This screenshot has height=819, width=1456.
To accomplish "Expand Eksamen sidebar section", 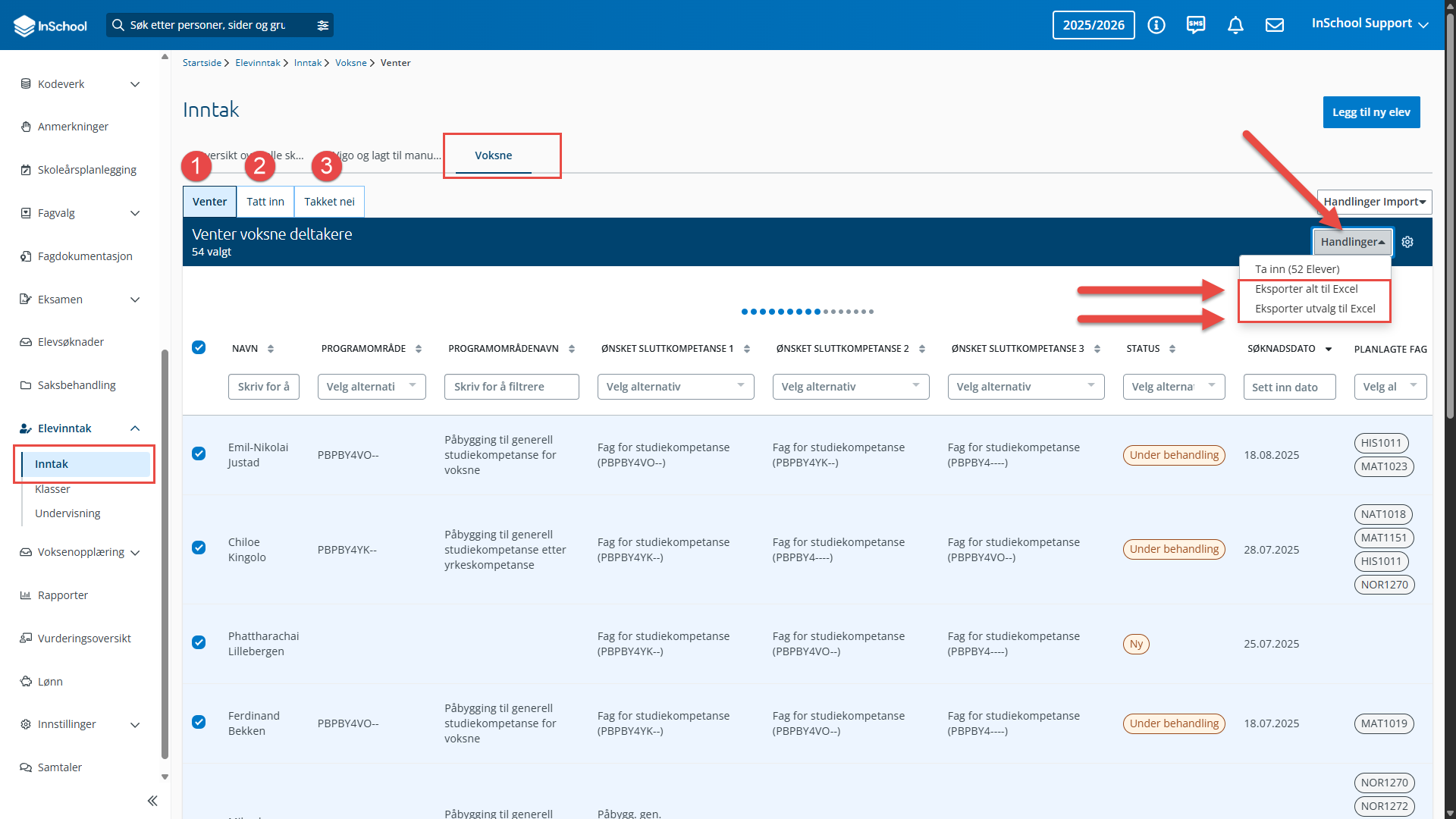I will pos(135,300).
